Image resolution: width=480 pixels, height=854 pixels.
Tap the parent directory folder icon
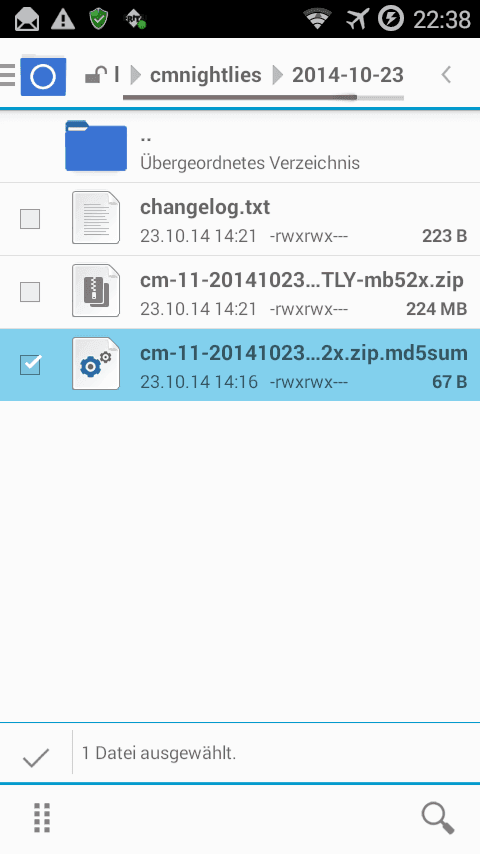[96, 146]
